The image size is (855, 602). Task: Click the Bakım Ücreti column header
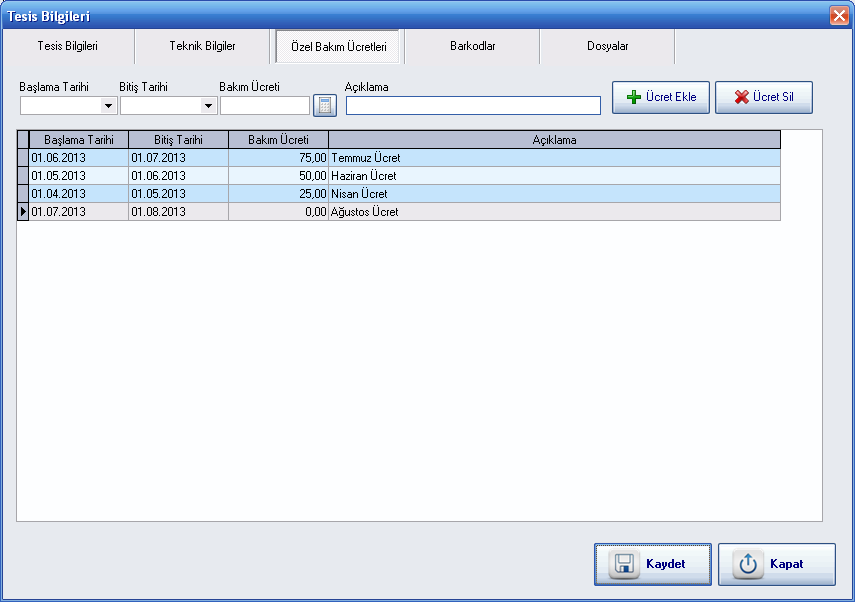coord(278,140)
